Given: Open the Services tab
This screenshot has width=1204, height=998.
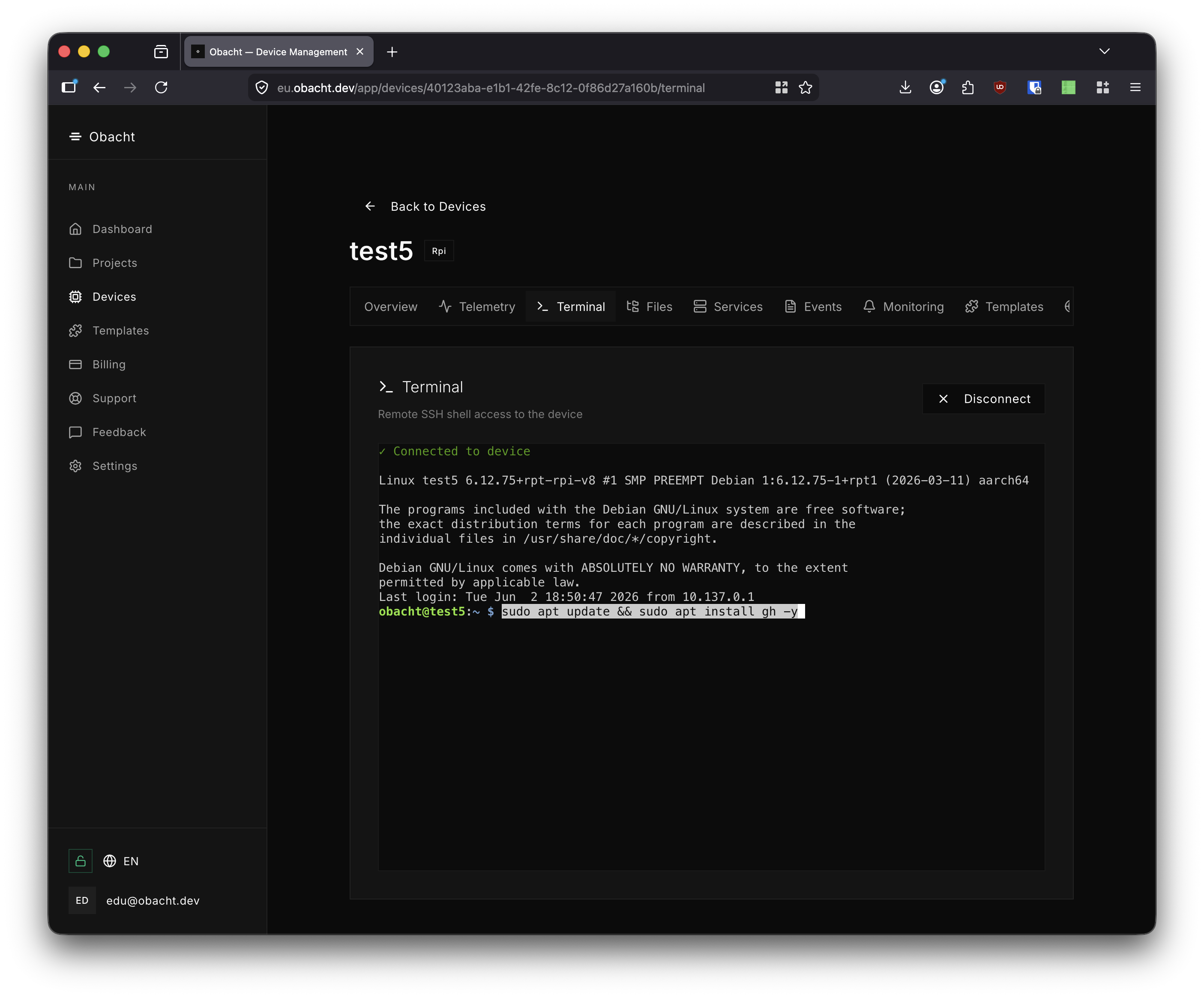Looking at the screenshot, I should coord(728,307).
